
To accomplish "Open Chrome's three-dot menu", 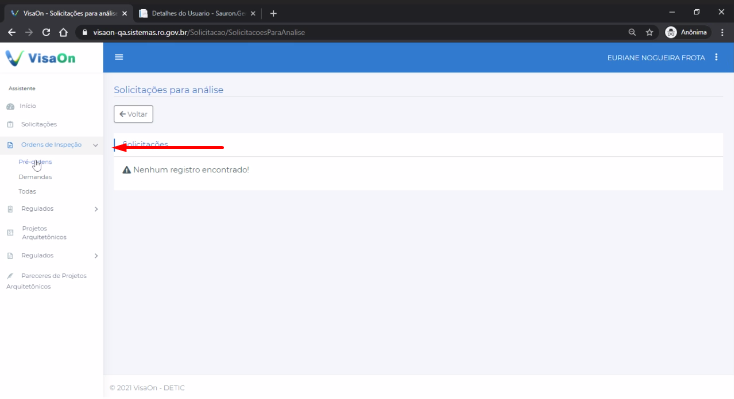I will 722,32.
